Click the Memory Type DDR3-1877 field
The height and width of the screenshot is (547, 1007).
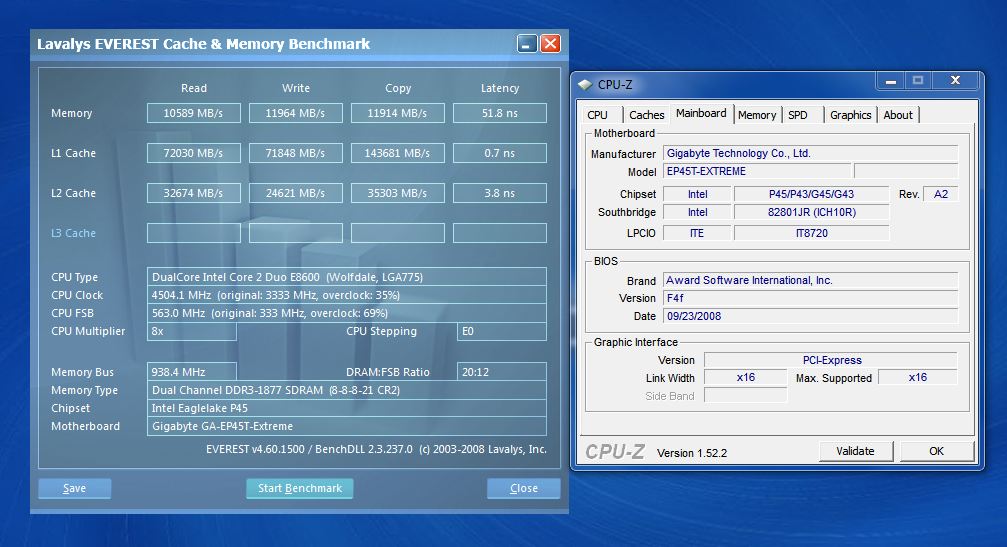click(x=347, y=390)
